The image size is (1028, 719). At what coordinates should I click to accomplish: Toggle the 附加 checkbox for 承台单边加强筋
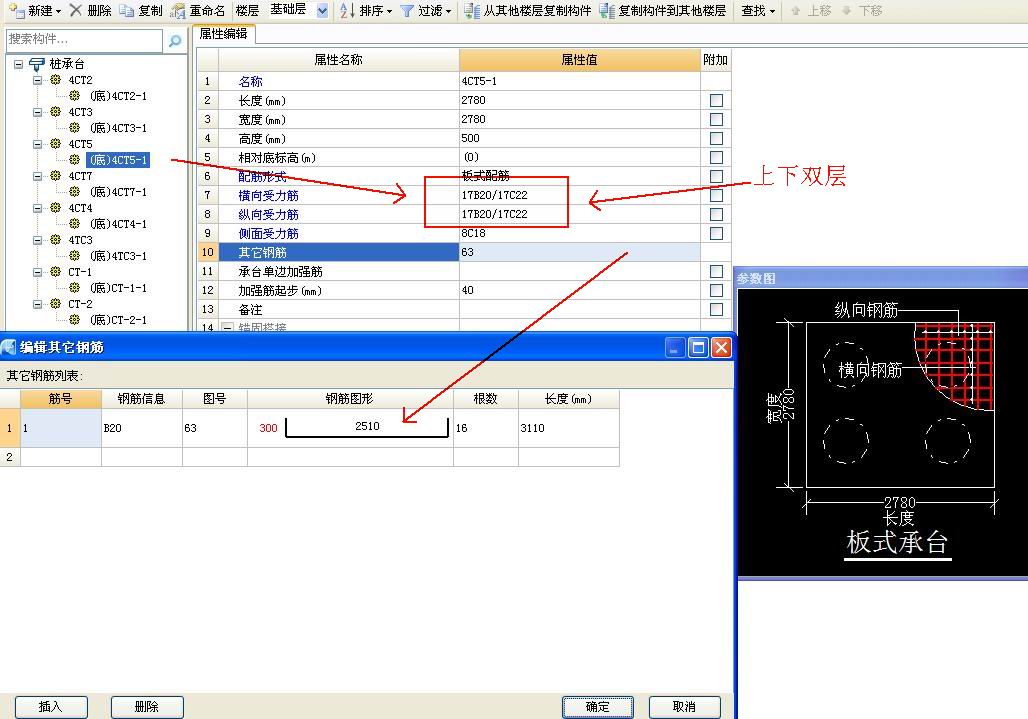pyautogui.click(x=717, y=271)
